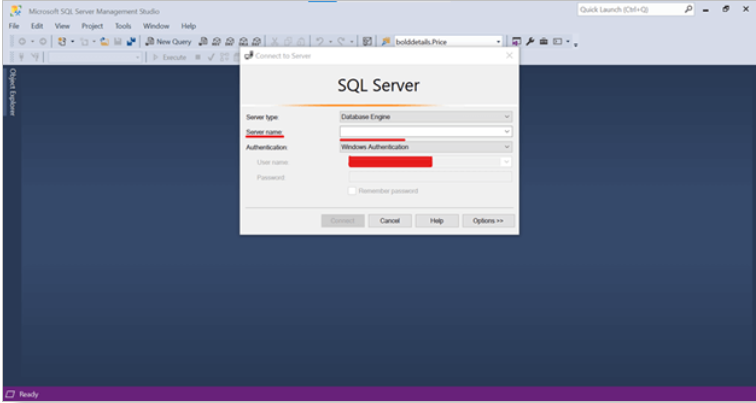Click the Save All toolbar icon

[131, 42]
